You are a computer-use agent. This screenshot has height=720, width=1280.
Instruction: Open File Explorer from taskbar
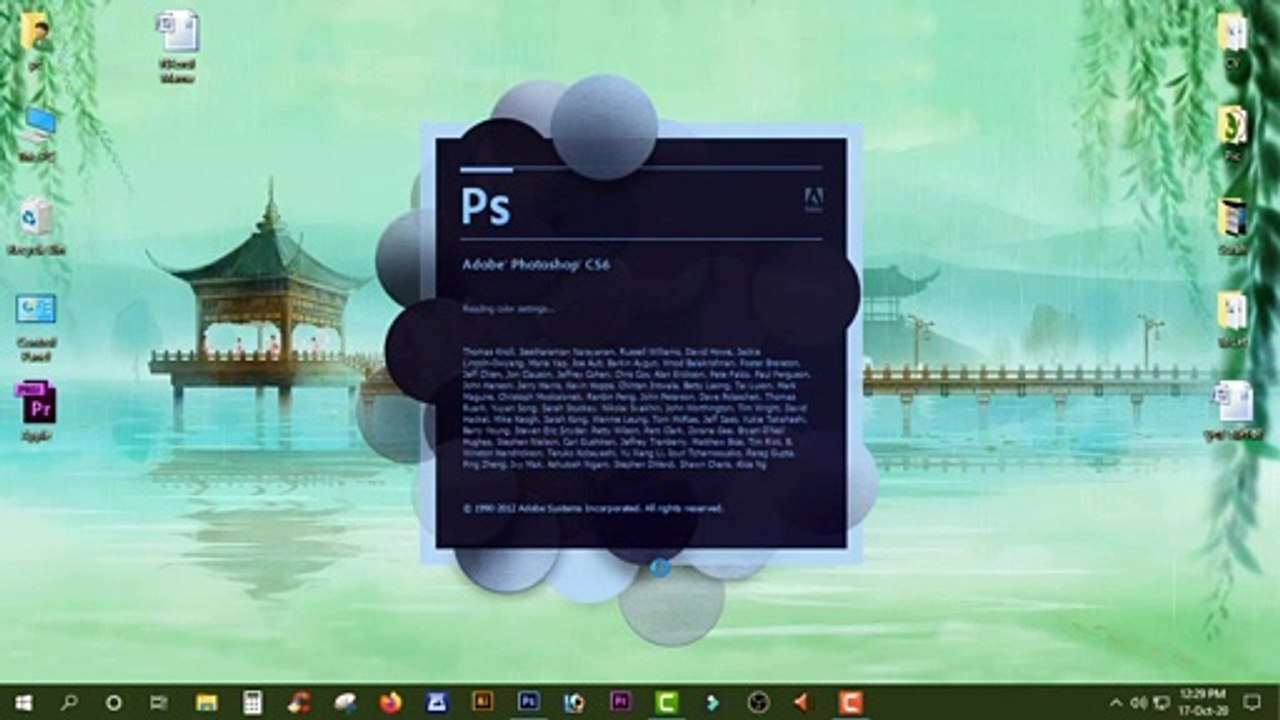click(207, 703)
